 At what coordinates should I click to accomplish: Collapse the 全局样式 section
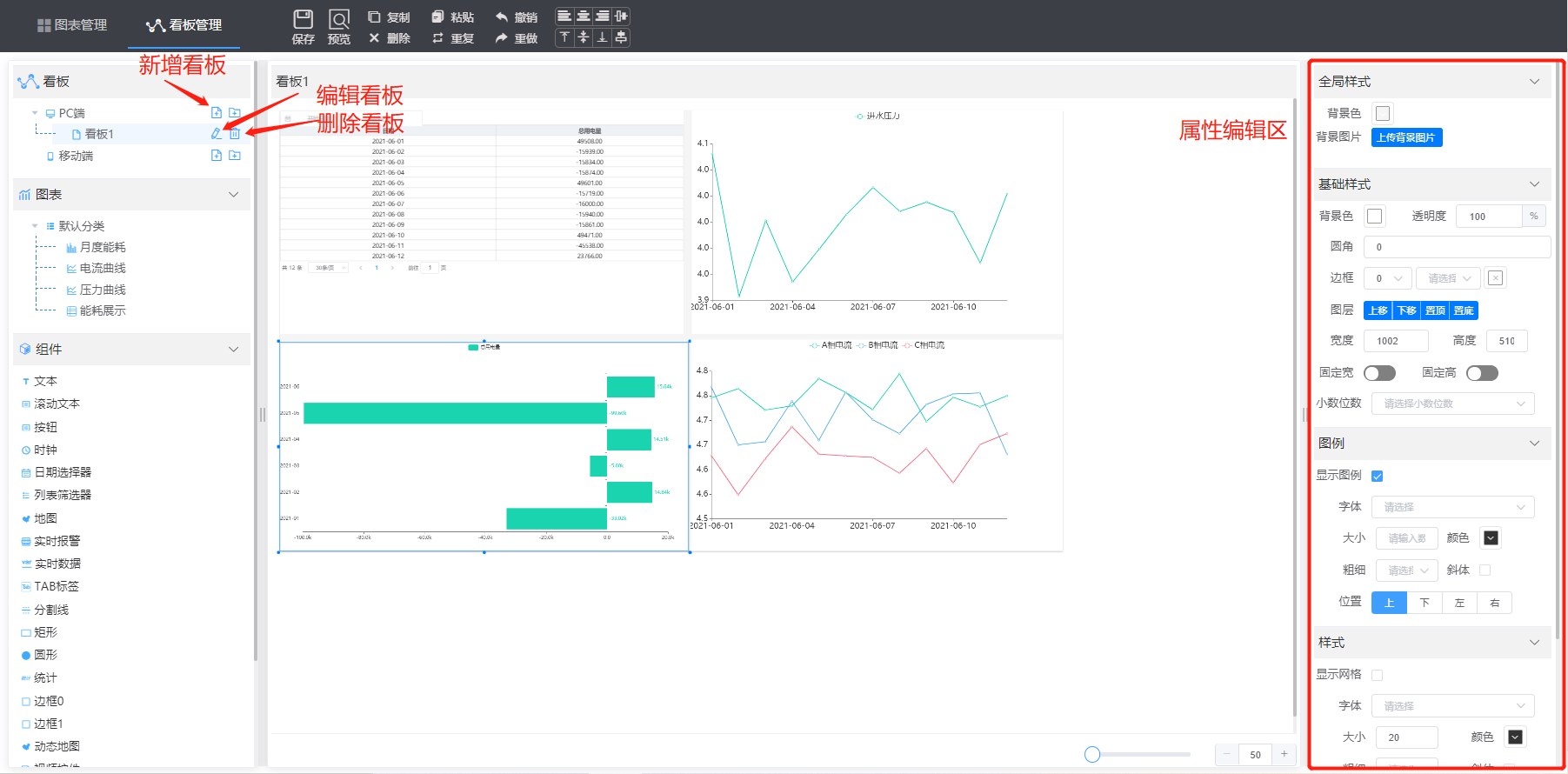[x=1534, y=81]
